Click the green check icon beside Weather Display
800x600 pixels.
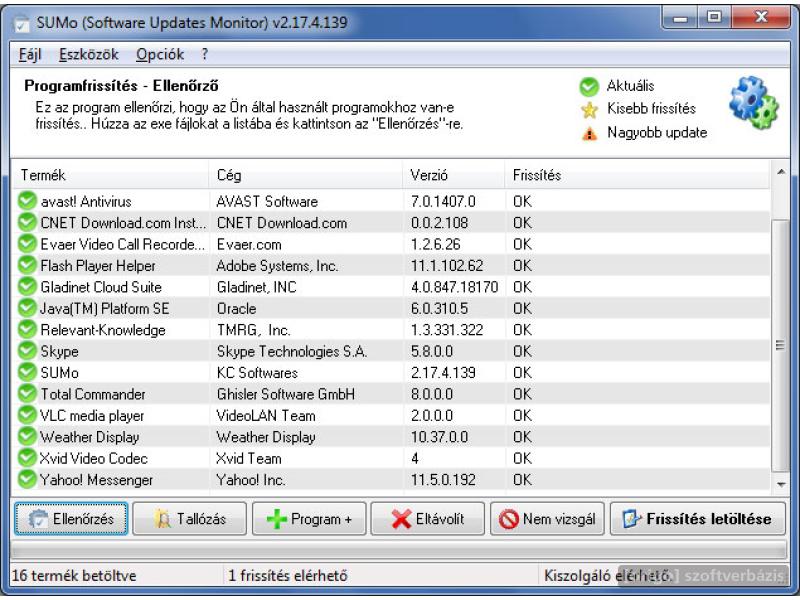[27, 437]
